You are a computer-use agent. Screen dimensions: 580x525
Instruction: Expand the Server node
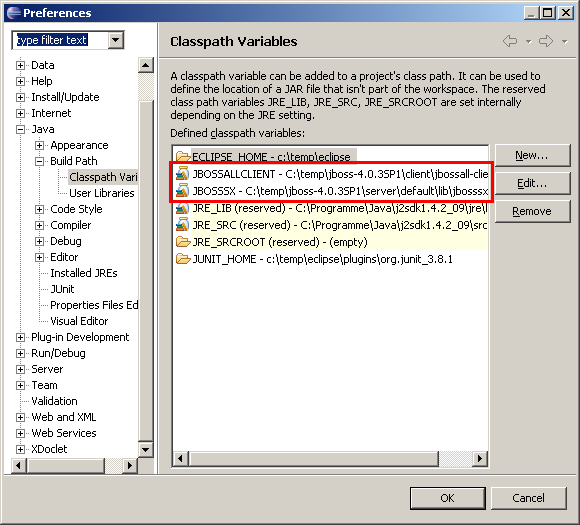[x=20, y=369]
